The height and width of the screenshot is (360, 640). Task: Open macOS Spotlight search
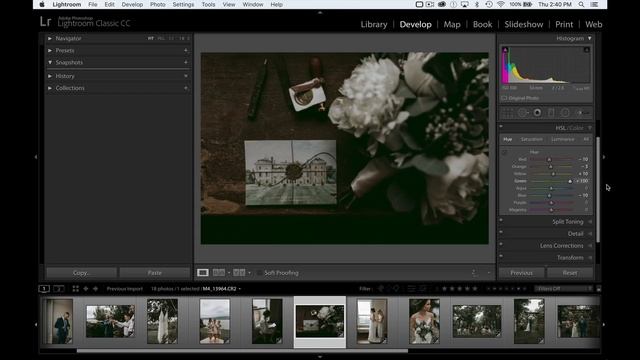581,4
